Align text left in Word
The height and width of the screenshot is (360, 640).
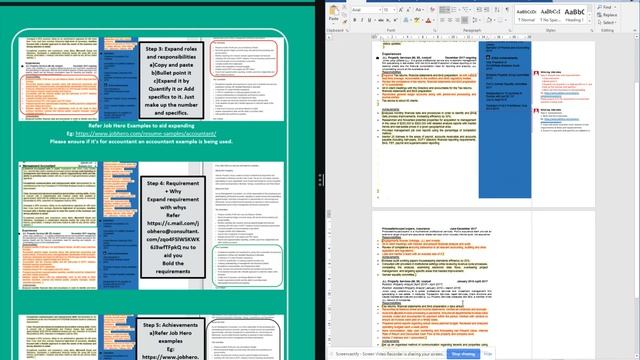(442, 20)
